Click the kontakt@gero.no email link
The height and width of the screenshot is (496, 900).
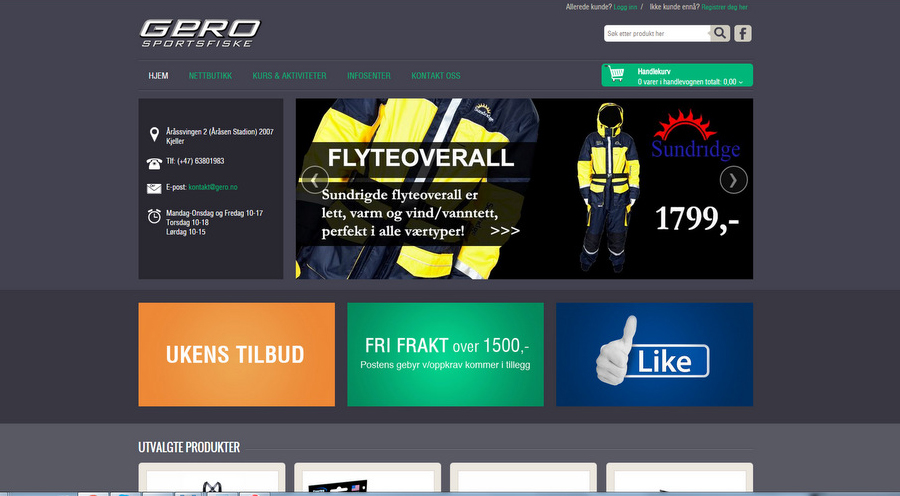click(213, 187)
